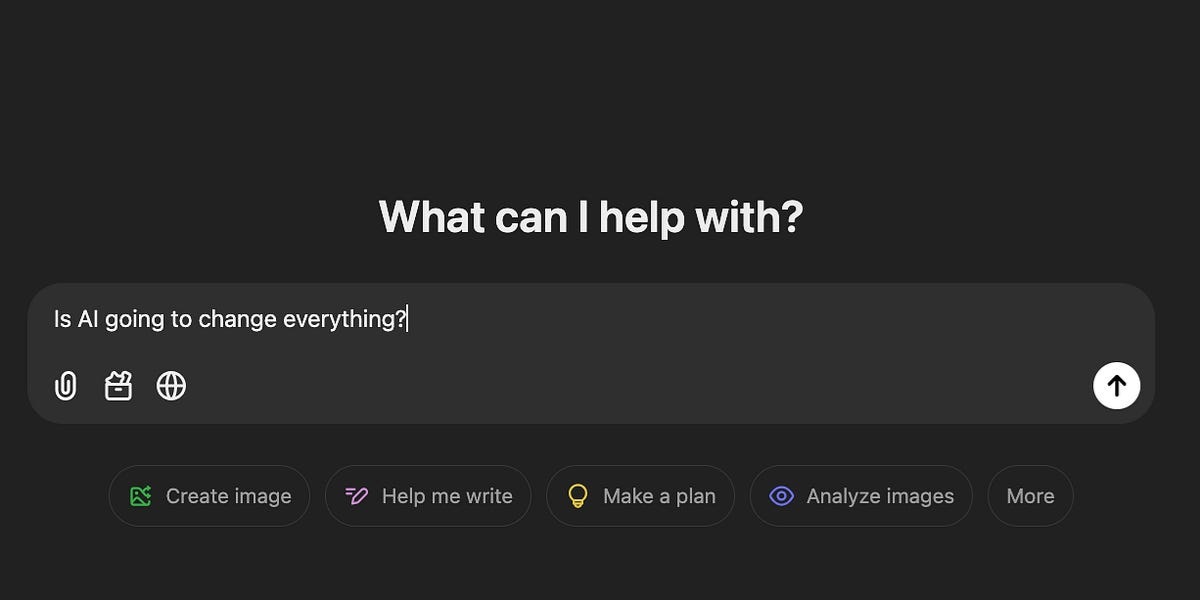
Task: Select the "Analyze images" suggestion text
Action: (880, 496)
